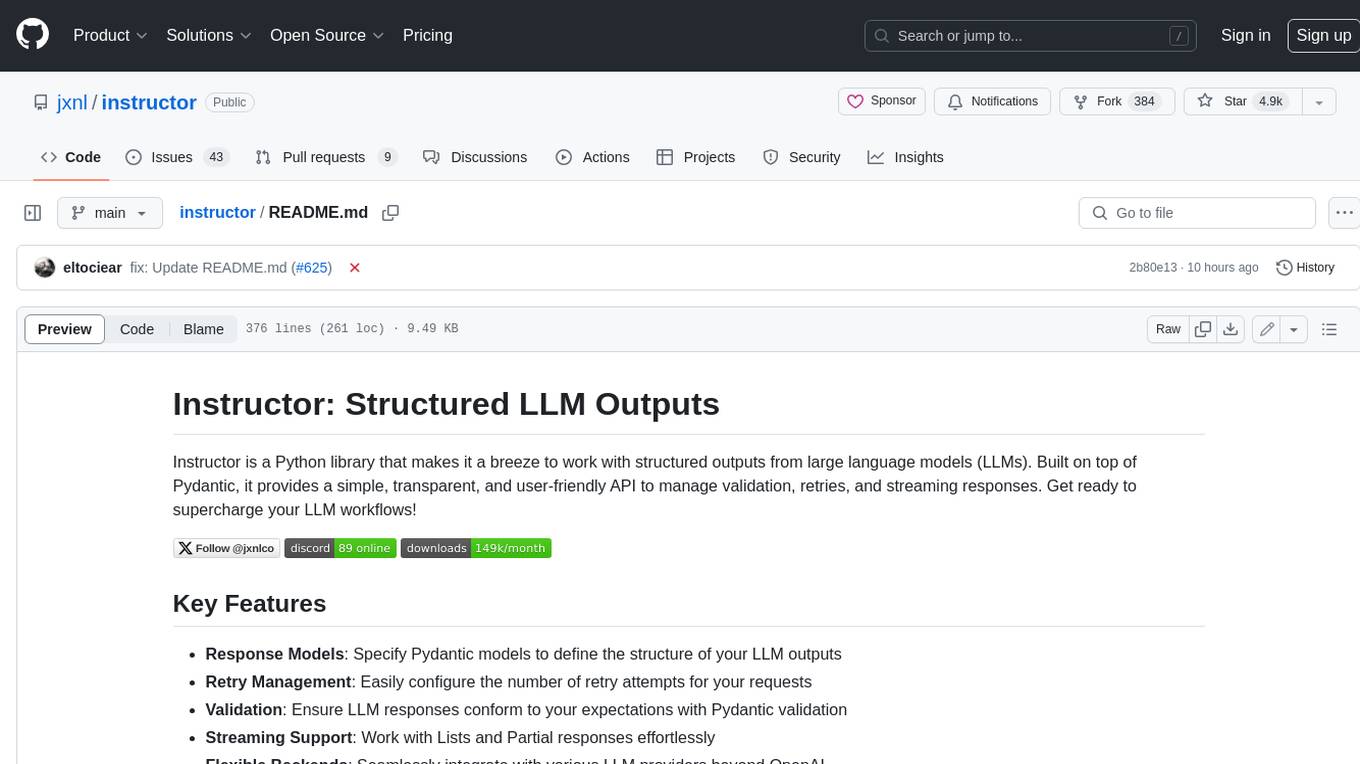Switch to the Code tab

(70, 157)
